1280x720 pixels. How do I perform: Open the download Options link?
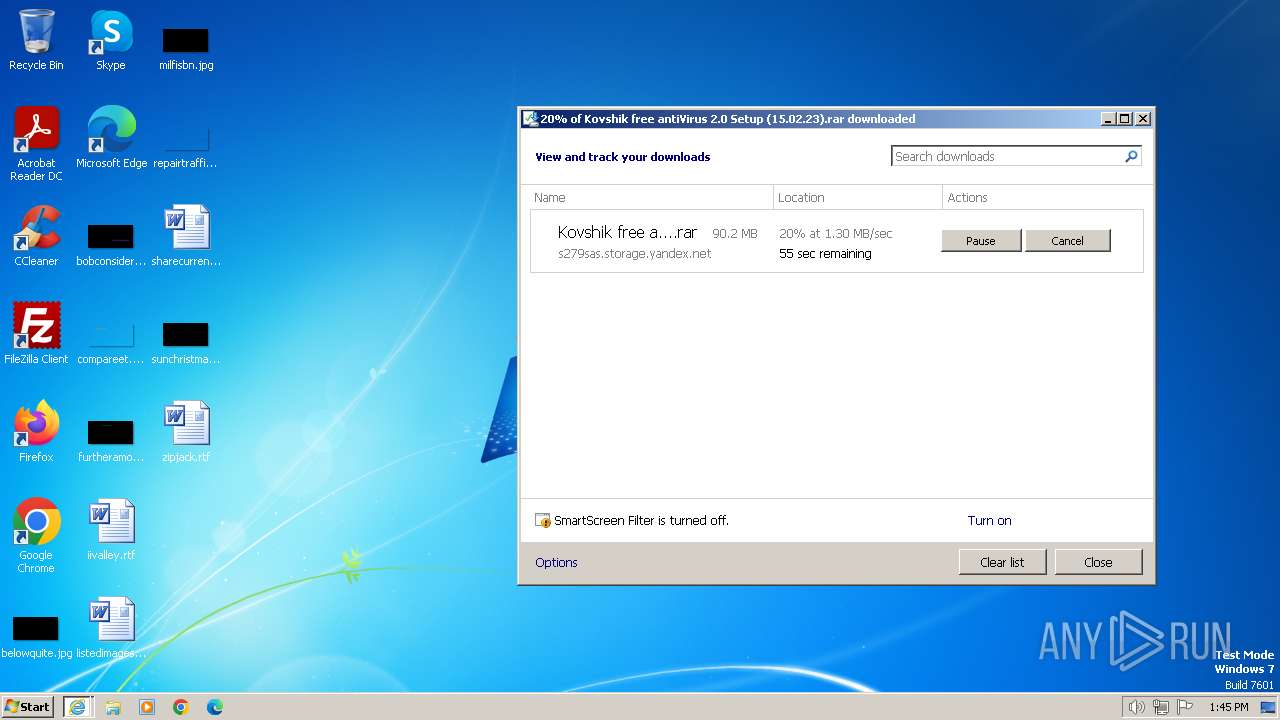coord(556,562)
